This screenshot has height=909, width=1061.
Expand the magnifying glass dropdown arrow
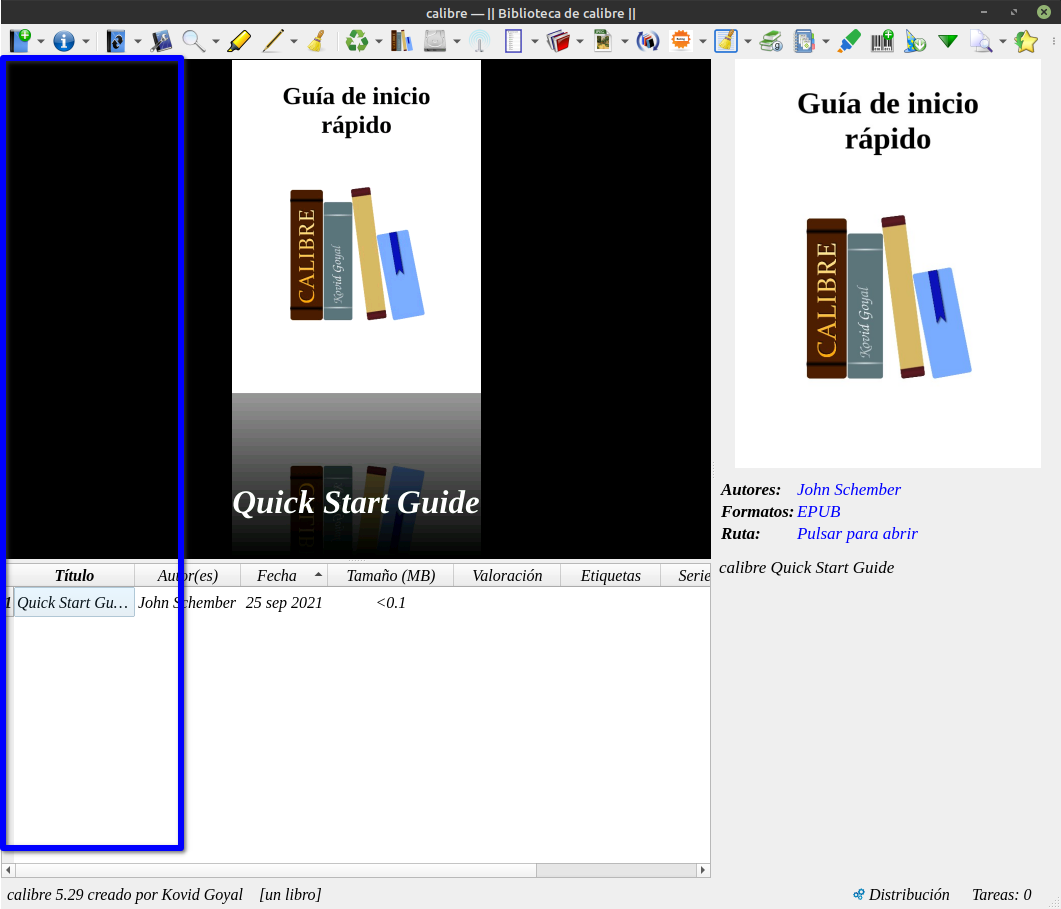(x=215, y=42)
